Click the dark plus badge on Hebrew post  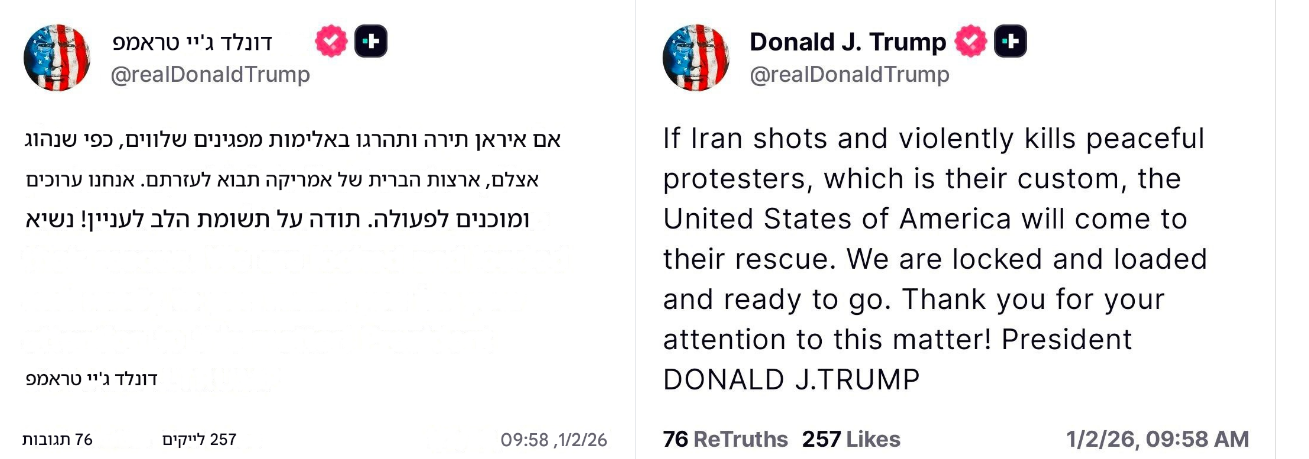pyautogui.click(x=371, y=42)
